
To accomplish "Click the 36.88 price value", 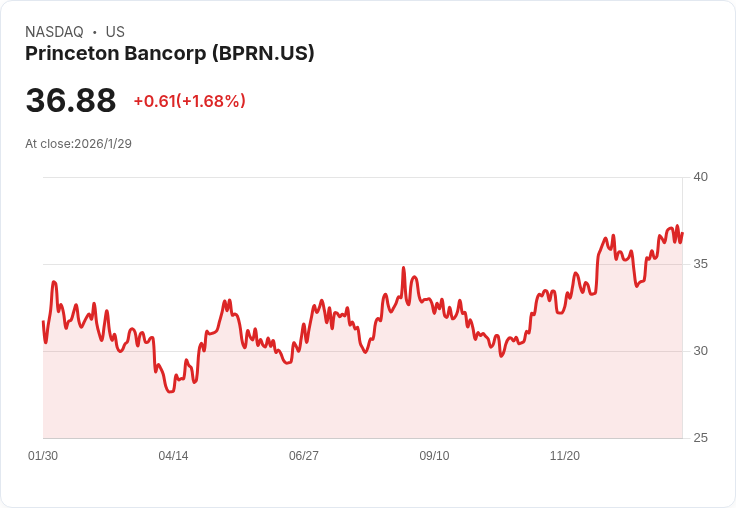I will (71, 100).
